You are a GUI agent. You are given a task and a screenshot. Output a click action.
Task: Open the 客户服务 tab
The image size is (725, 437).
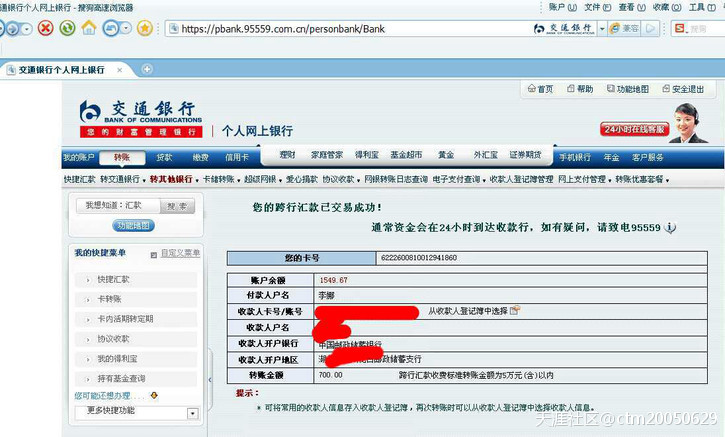[647, 157]
